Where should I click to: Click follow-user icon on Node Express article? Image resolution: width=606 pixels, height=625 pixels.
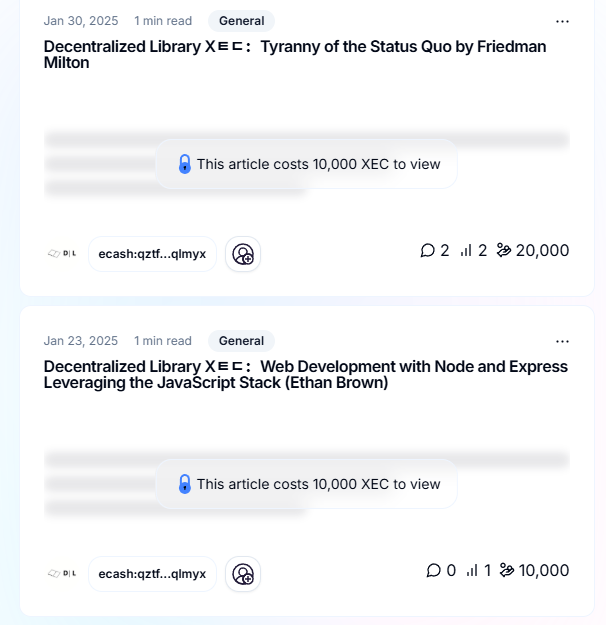tap(243, 574)
